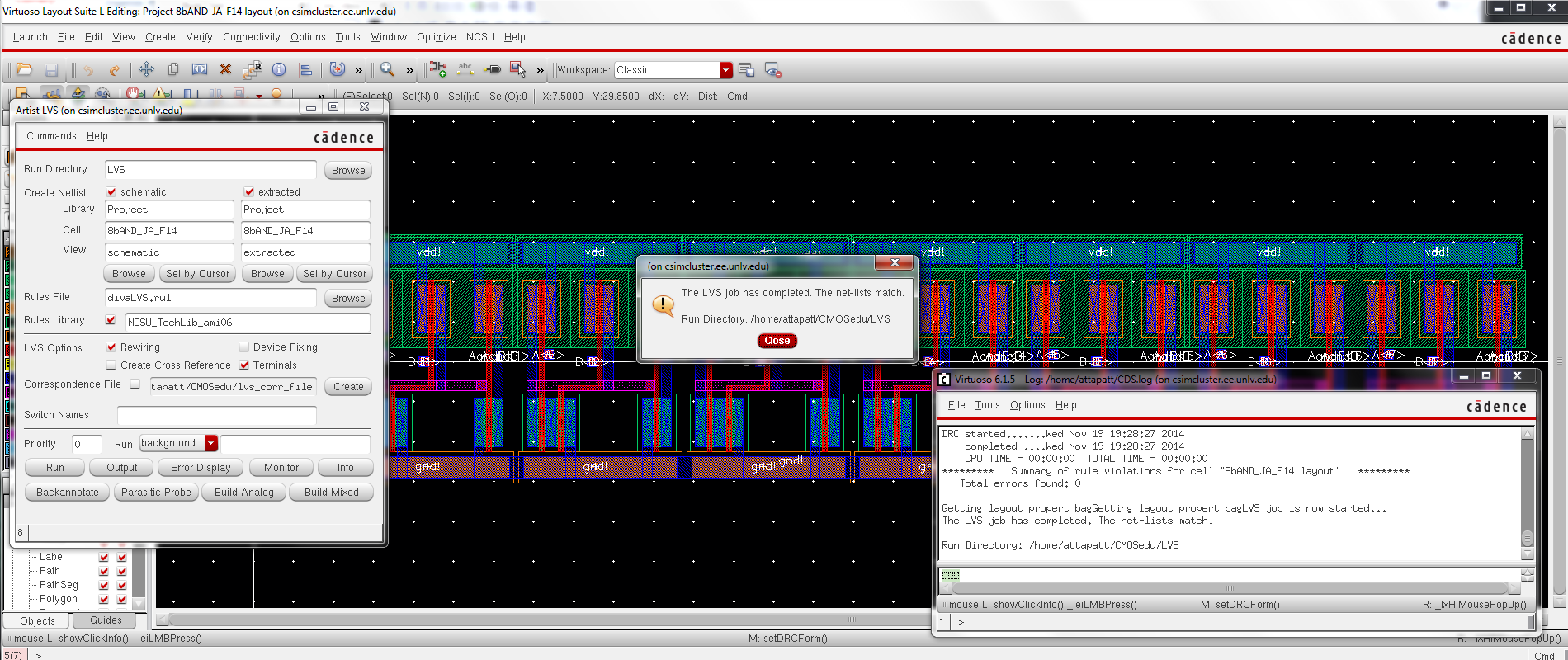Select the Move tool icon
The width and height of the screenshot is (1568, 660).
click(146, 69)
